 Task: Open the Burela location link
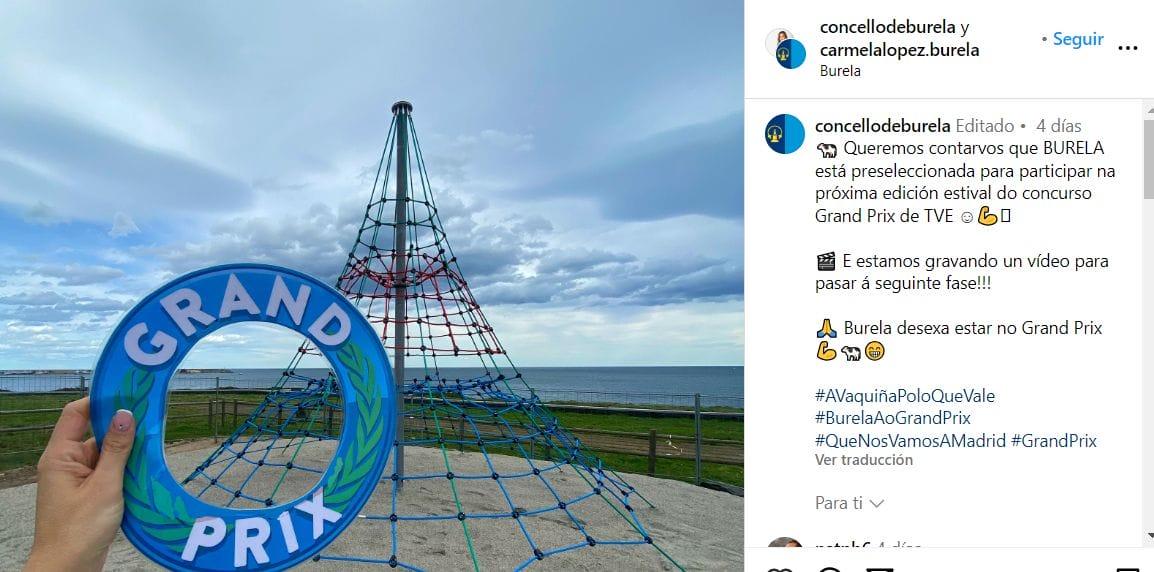(840, 71)
